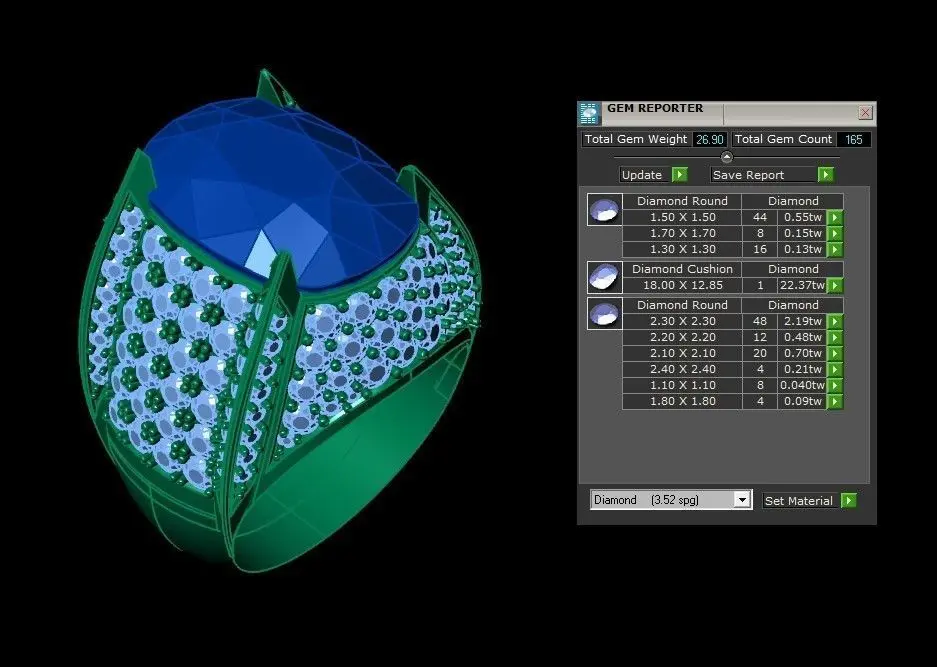This screenshot has width=937, height=667.
Task: Click the Update label
Action: [642, 175]
